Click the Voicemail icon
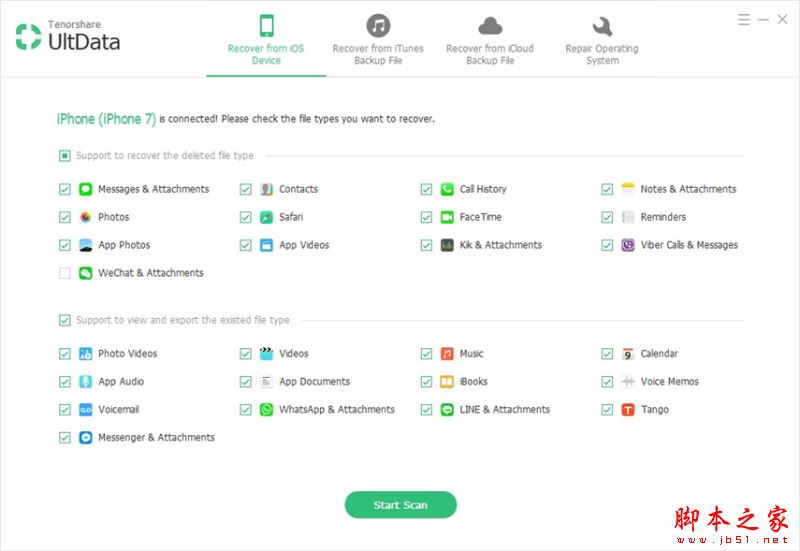The height and width of the screenshot is (551, 800). tap(85, 410)
